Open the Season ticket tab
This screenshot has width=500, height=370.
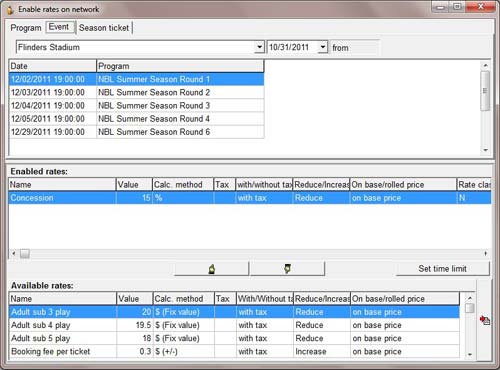104,28
